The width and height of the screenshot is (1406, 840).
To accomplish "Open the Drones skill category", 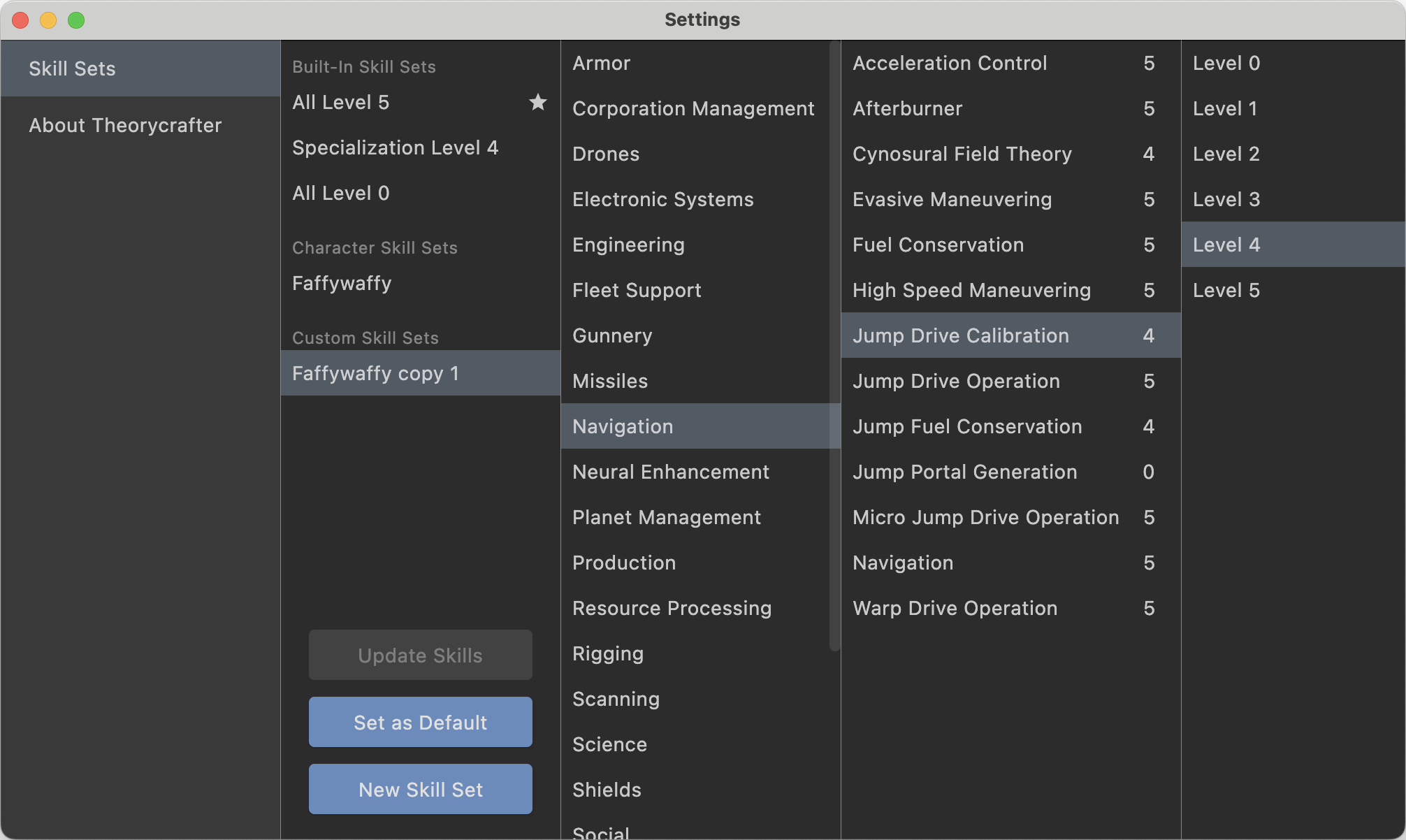I will pos(606,154).
